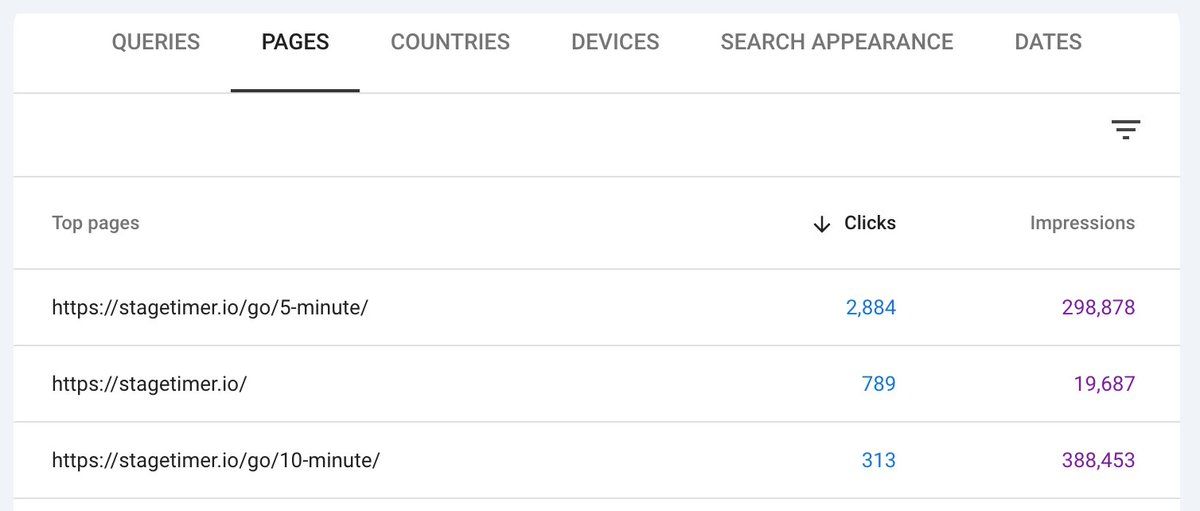Click the 313 clicks value
This screenshot has height=511, width=1200.
pos(878,460)
